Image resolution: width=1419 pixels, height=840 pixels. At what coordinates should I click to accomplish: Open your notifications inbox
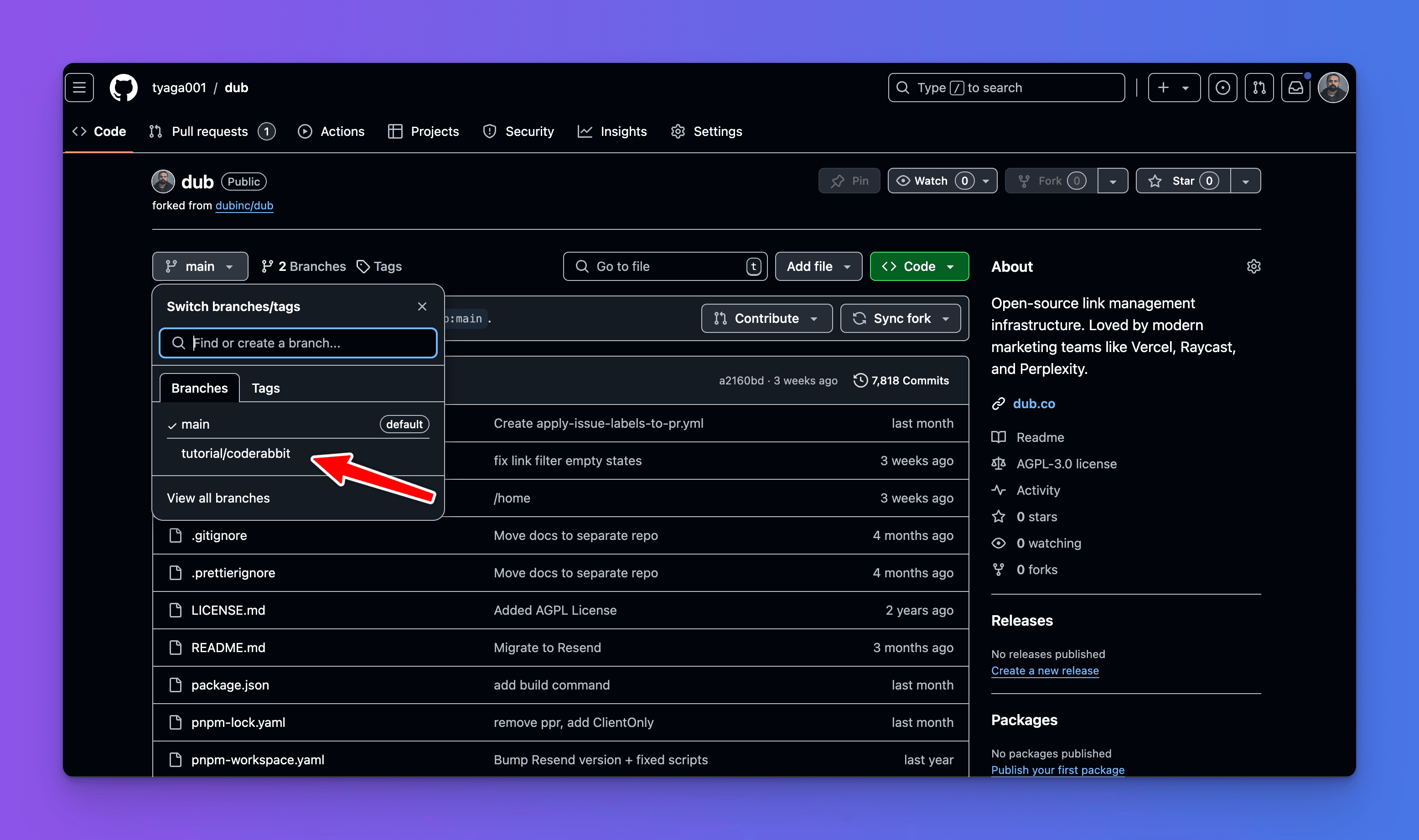(x=1295, y=87)
